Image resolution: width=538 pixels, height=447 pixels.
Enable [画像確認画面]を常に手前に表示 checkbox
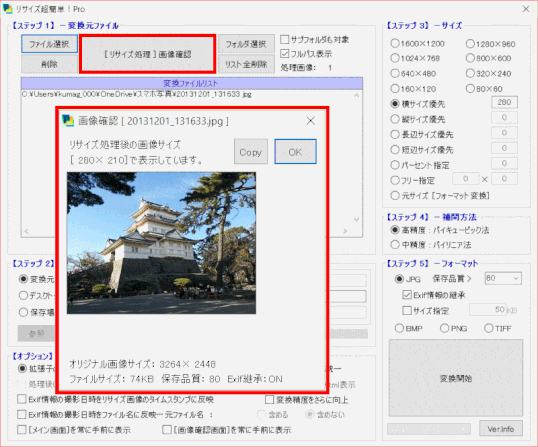pos(167,430)
